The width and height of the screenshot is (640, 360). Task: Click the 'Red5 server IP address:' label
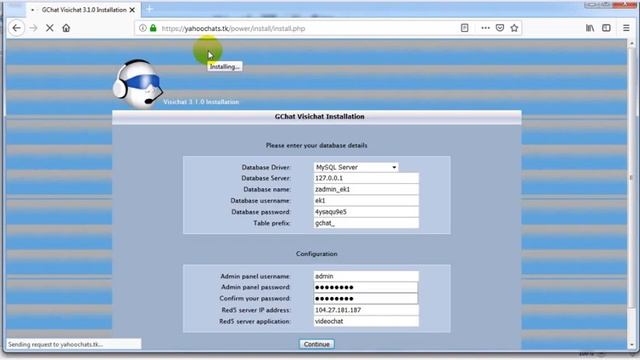pos(256,310)
